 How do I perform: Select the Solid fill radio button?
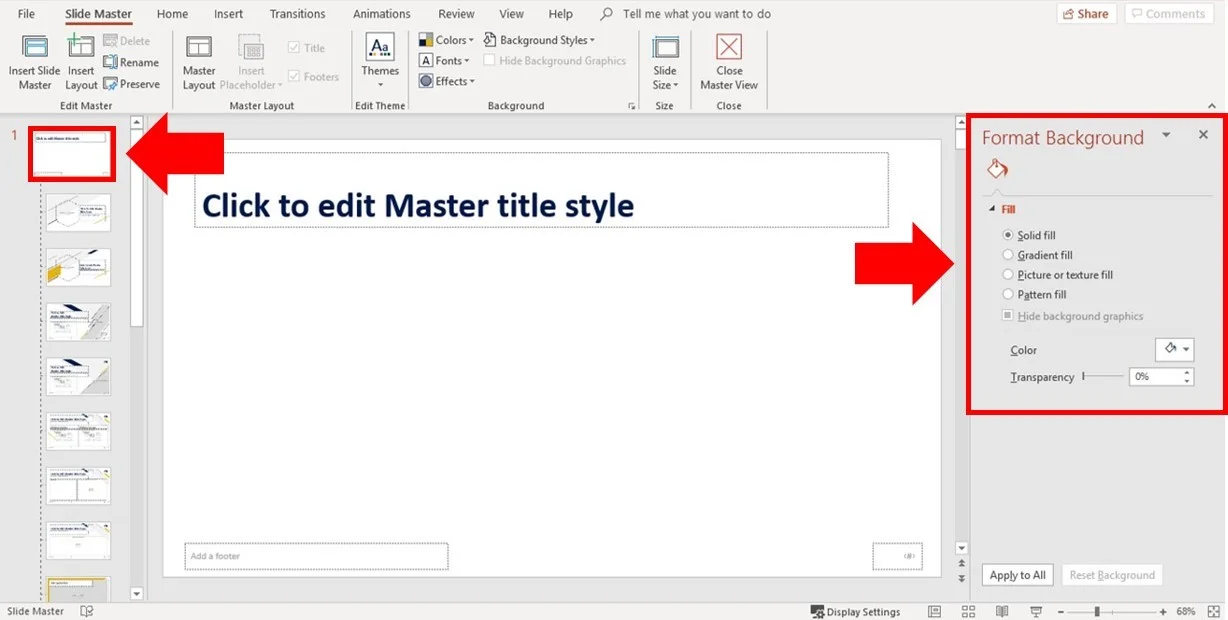(x=1008, y=235)
